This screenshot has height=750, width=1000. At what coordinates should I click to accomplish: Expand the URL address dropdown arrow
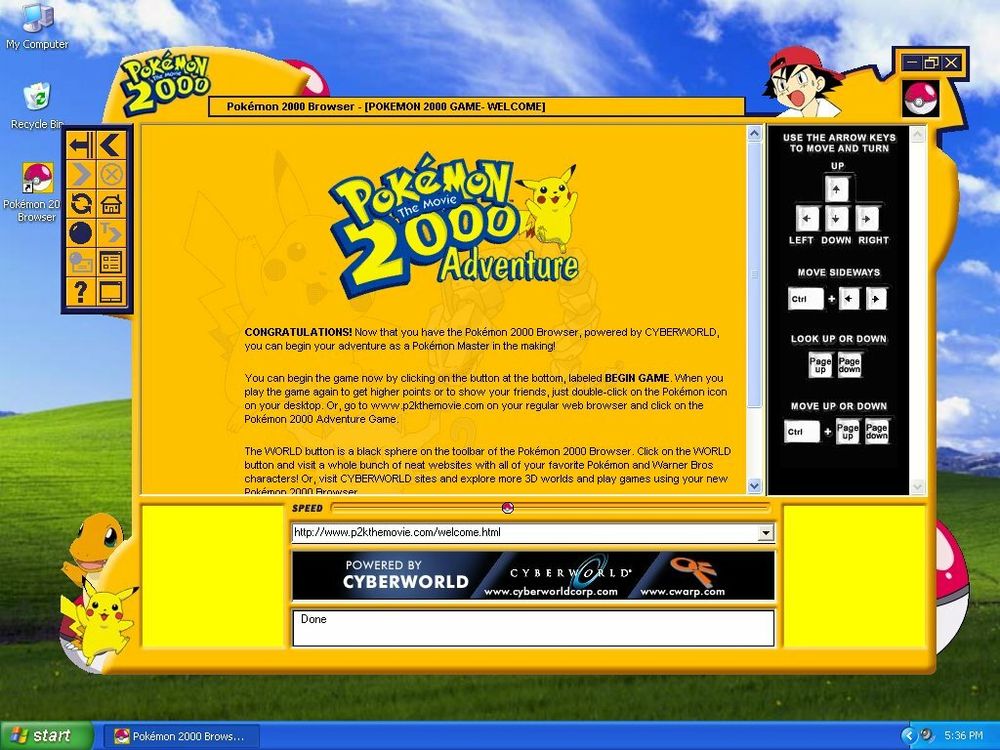(766, 534)
